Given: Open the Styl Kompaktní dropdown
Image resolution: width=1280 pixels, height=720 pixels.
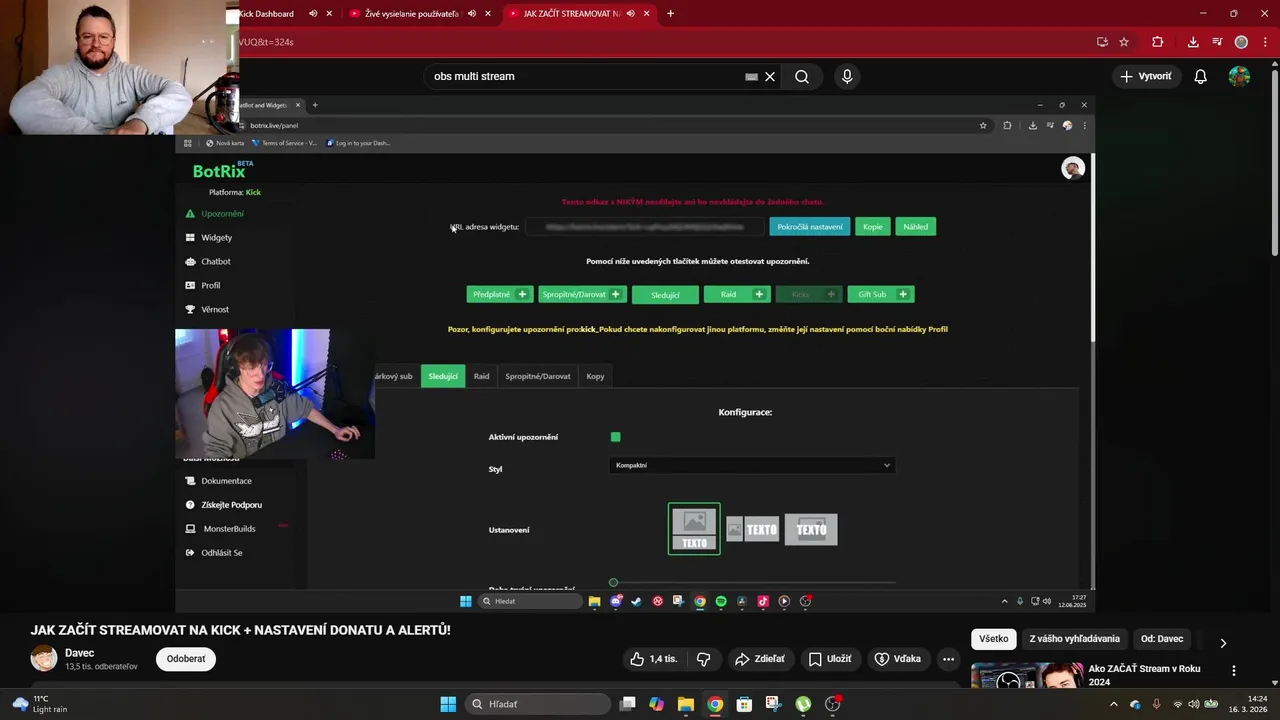Looking at the screenshot, I should 752,465.
